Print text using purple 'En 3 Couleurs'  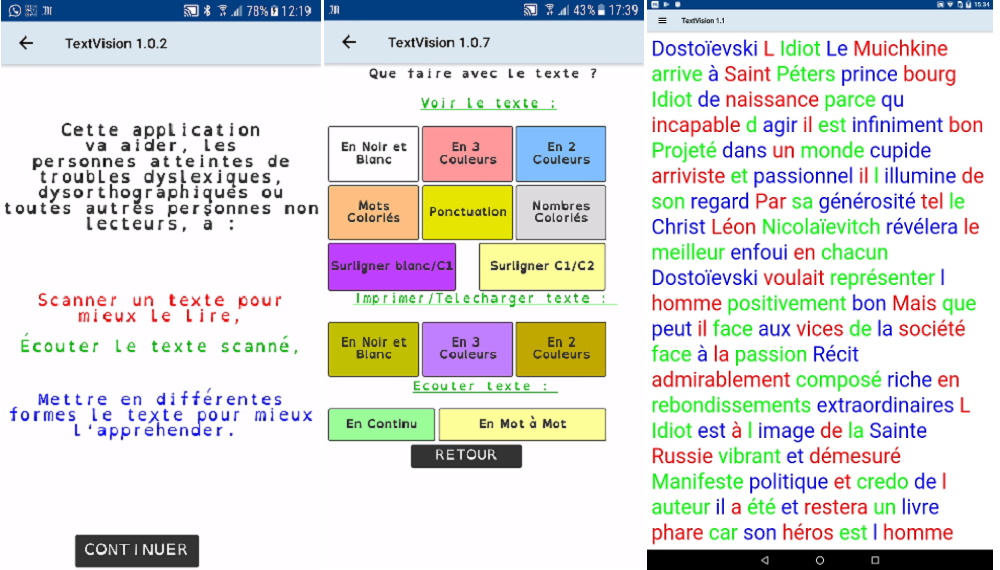[x=467, y=348]
